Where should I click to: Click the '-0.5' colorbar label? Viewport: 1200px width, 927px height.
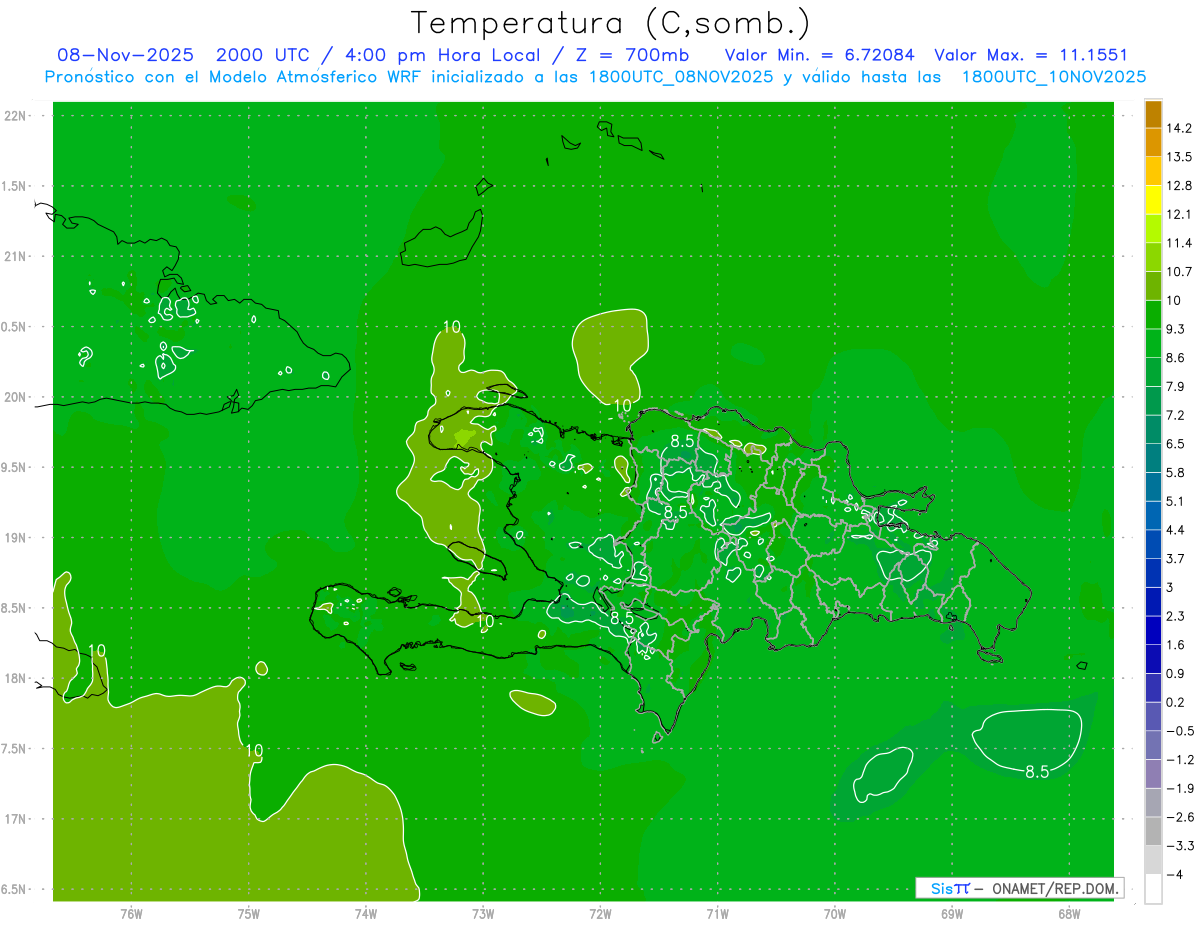[x=1179, y=731]
